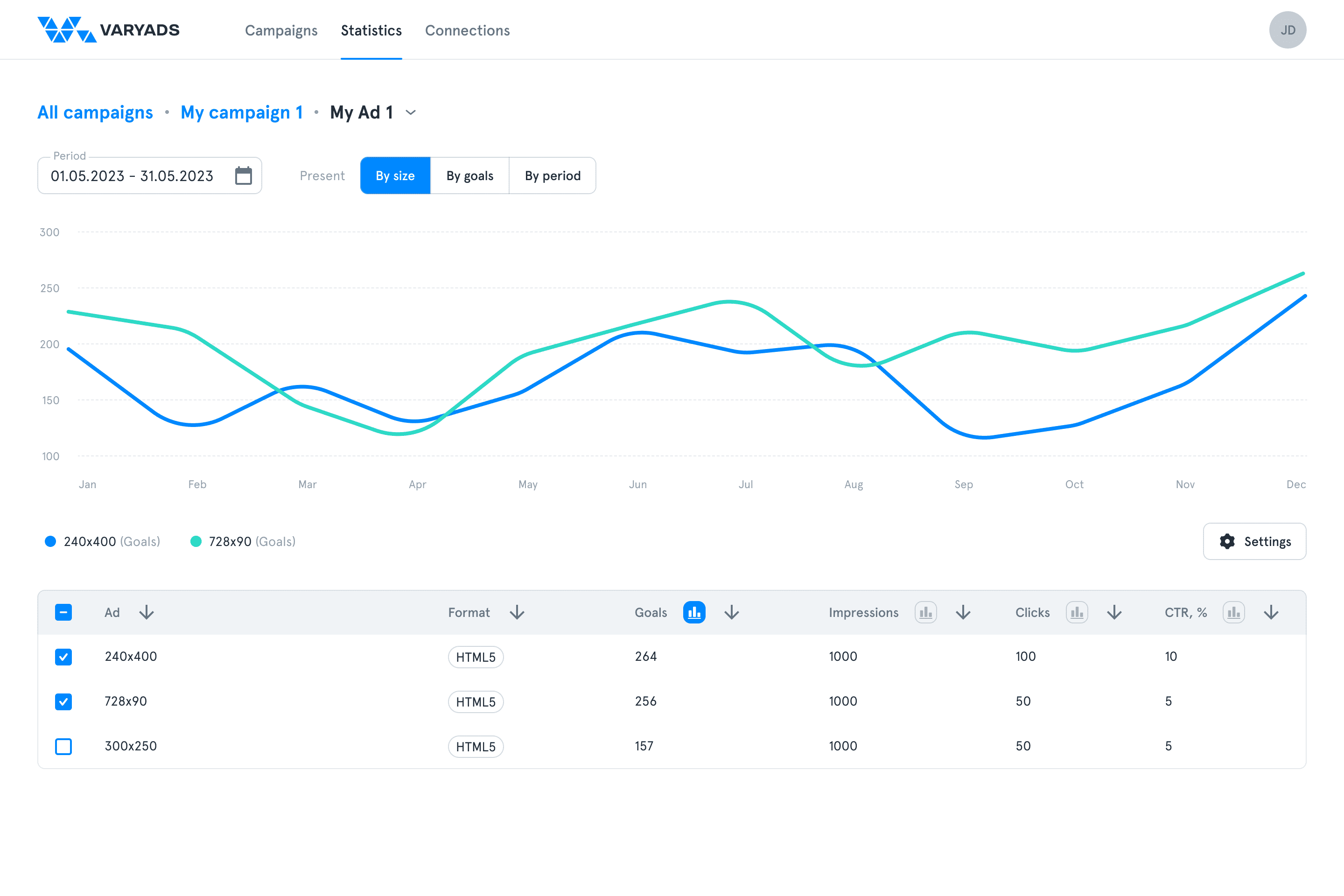Sort by Impressions using arrow icon
This screenshot has height=896, width=1344.
[963, 613]
